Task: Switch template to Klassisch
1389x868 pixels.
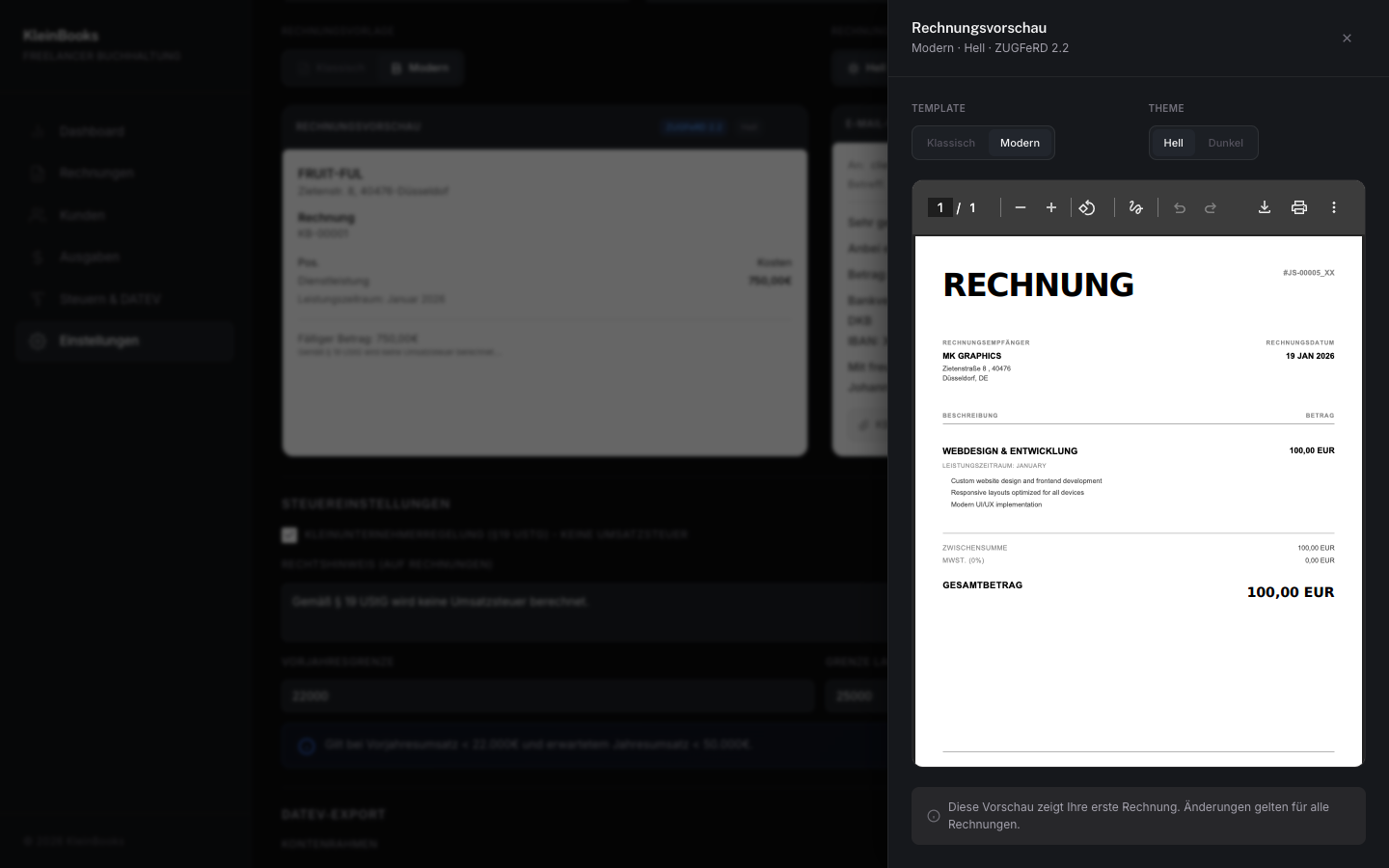Action: [951, 143]
